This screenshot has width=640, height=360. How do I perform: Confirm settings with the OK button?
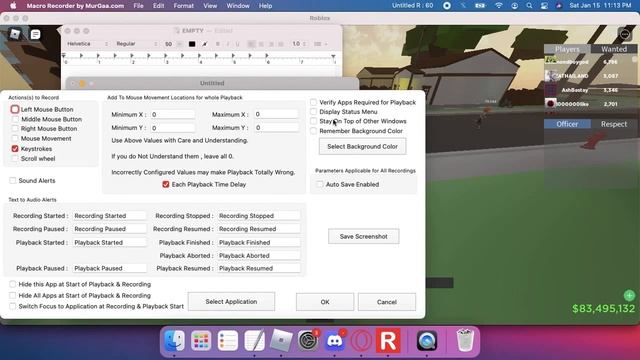point(325,302)
